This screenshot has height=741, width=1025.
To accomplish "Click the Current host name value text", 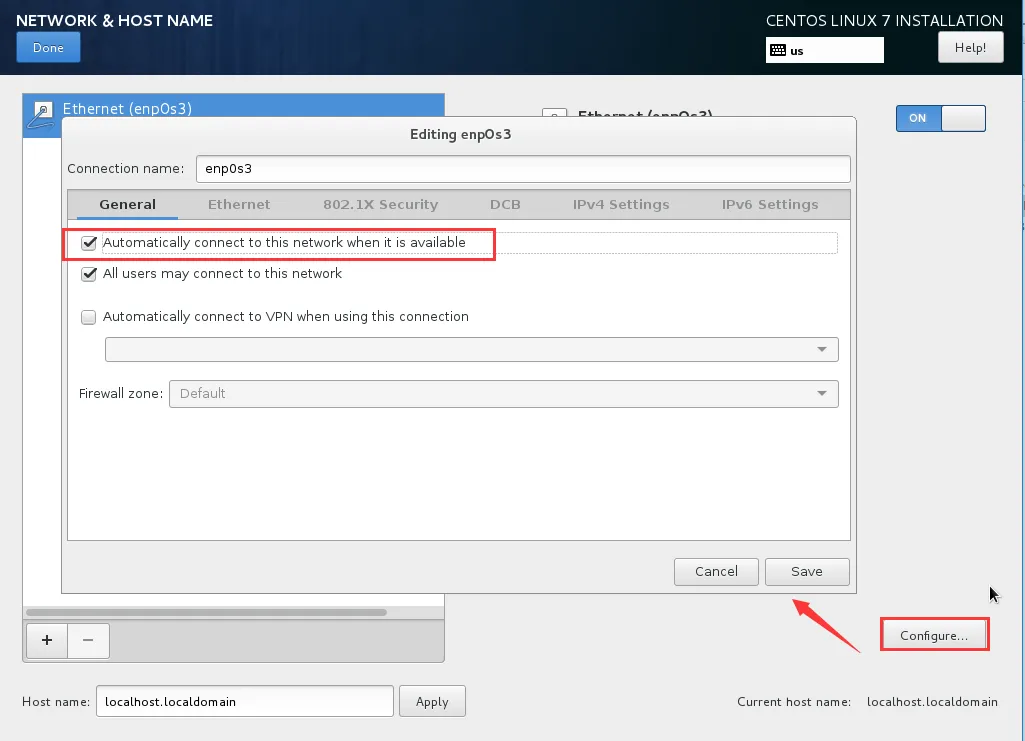I will tap(932, 702).
